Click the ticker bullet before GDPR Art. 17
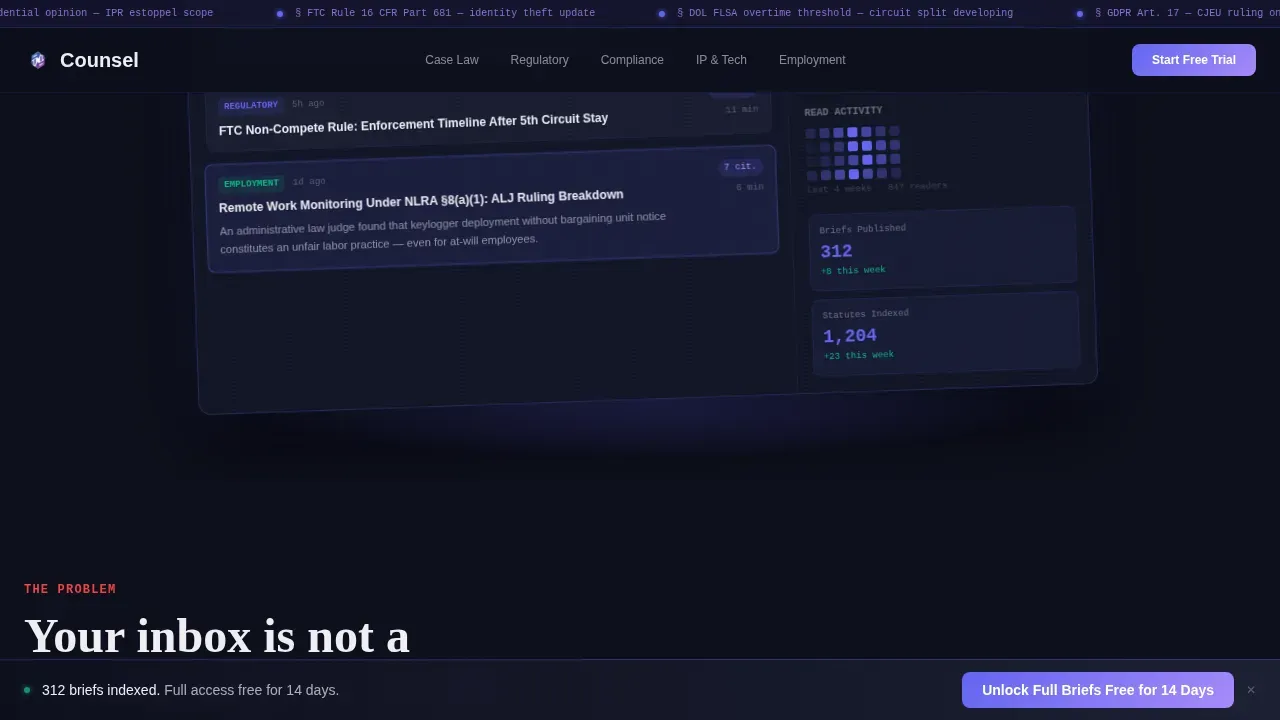The height and width of the screenshot is (720, 1280). [x=1080, y=14]
